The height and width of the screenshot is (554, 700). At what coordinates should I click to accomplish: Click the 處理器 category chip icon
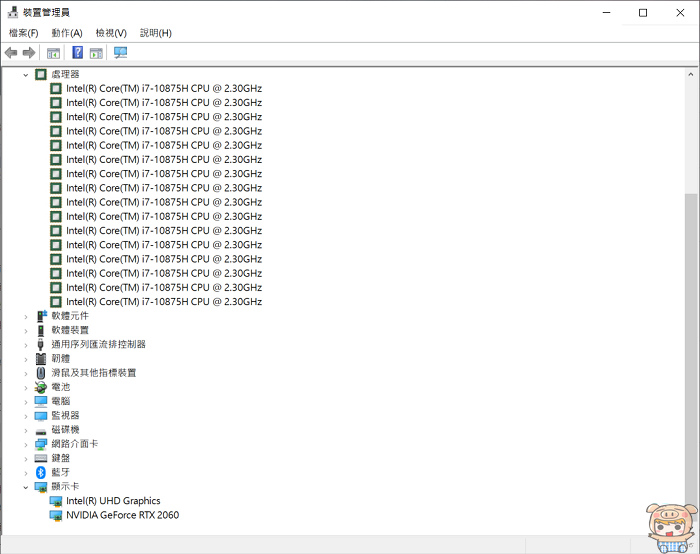tap(41, 74)
